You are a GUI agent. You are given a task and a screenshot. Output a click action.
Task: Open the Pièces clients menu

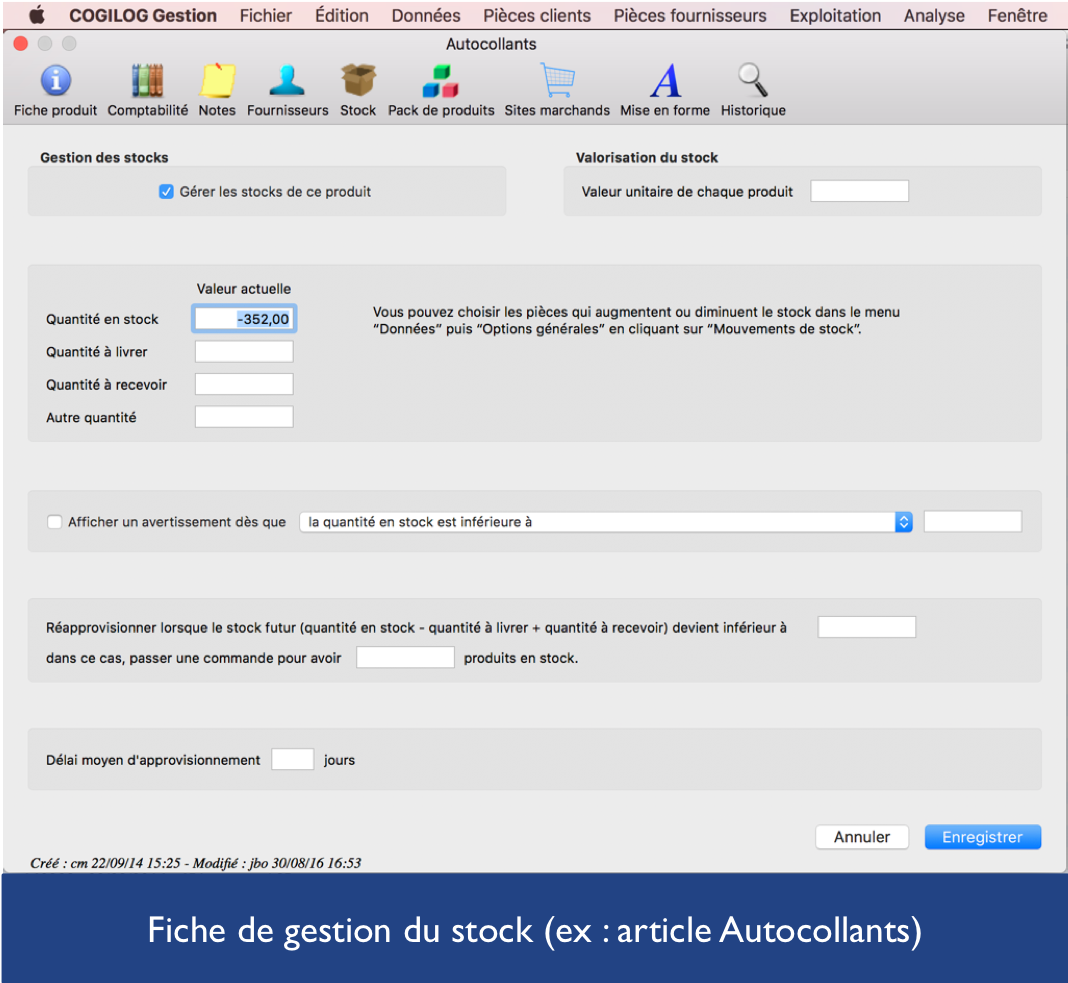coord(537,15)
